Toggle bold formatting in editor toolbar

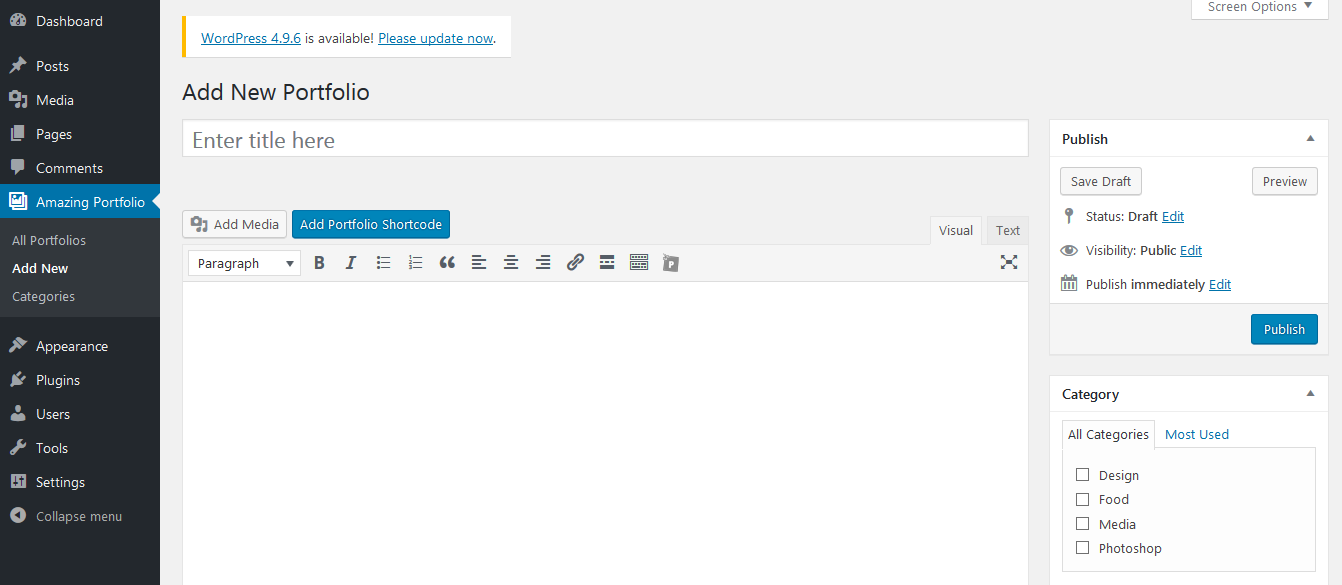(x=319, y=263)
